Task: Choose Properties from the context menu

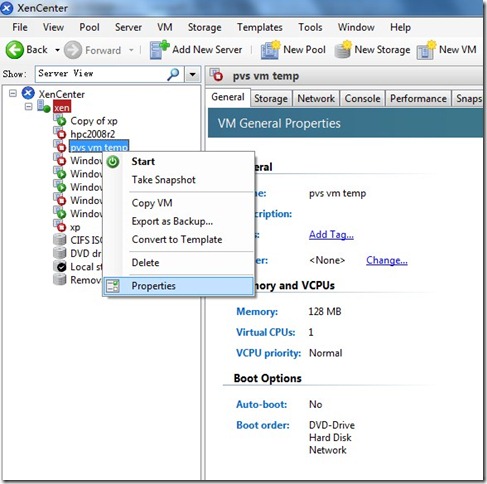Action: click(178, 286)
